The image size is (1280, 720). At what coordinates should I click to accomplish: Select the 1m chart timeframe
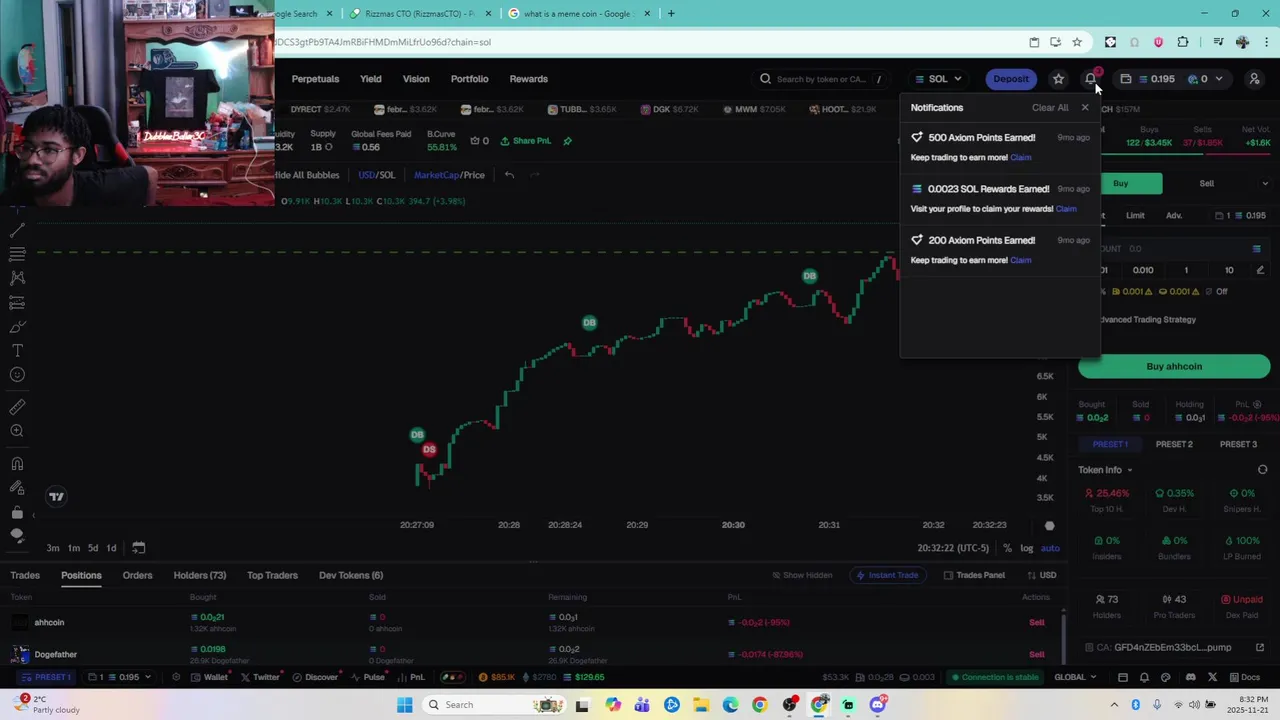pyautogui.click(x=73, y=548)
